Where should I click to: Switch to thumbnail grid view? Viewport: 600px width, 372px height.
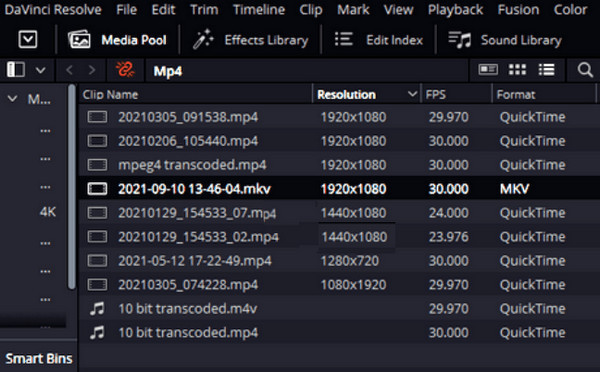click(517, 70)
